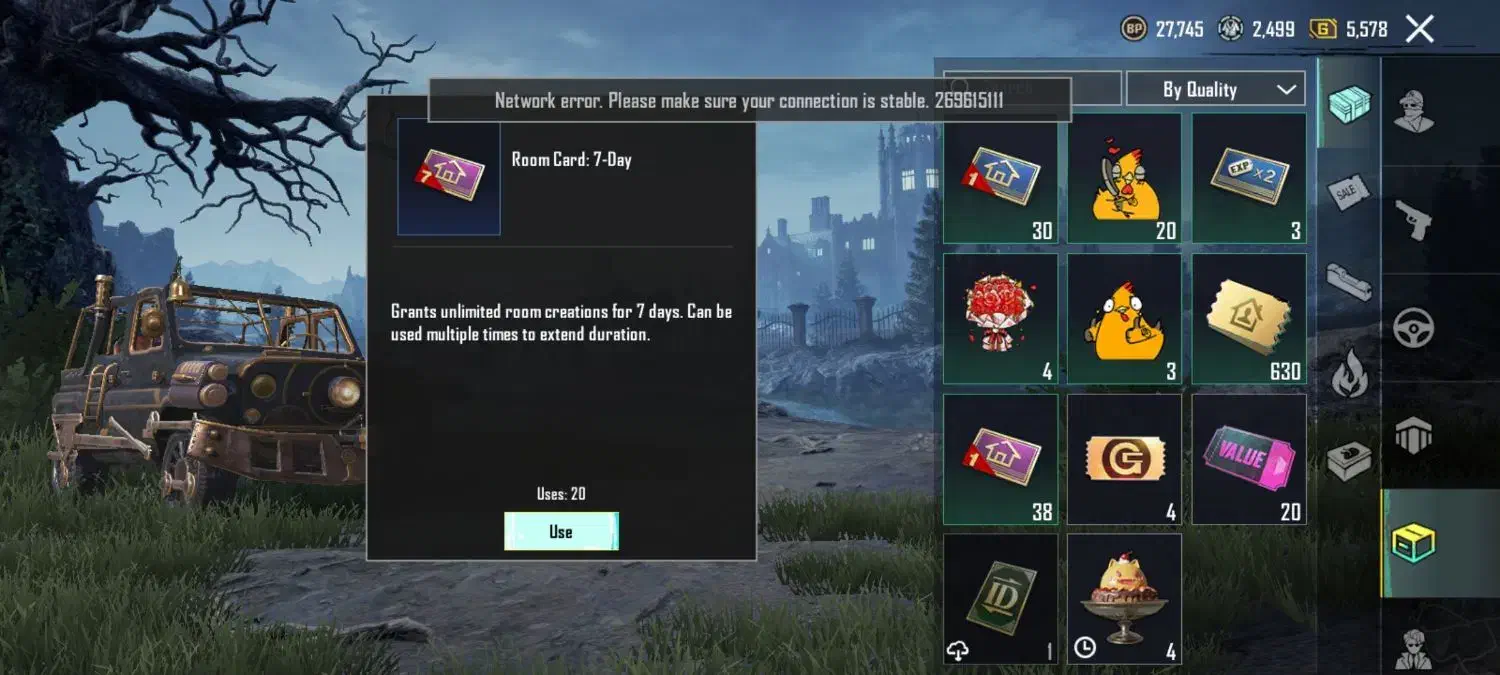
Task: Select the golden chicken trophy dessert item
Action: pos(1124,599)
